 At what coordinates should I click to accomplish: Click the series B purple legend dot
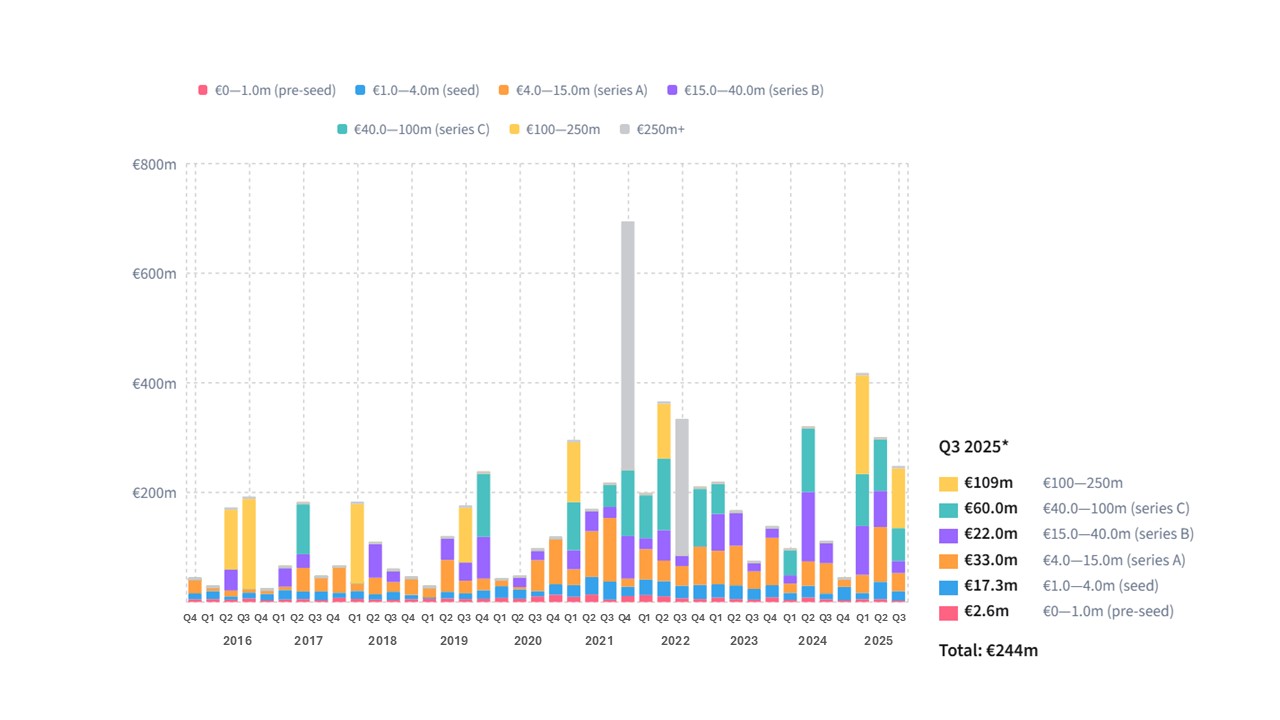673,90
